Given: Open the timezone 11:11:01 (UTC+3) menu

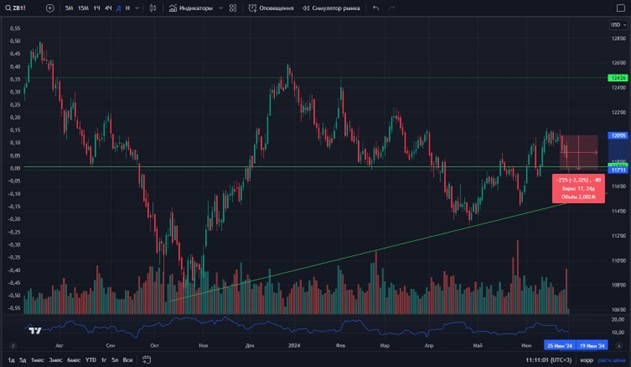Looking at the screenshot, I should tap(549, 360).
